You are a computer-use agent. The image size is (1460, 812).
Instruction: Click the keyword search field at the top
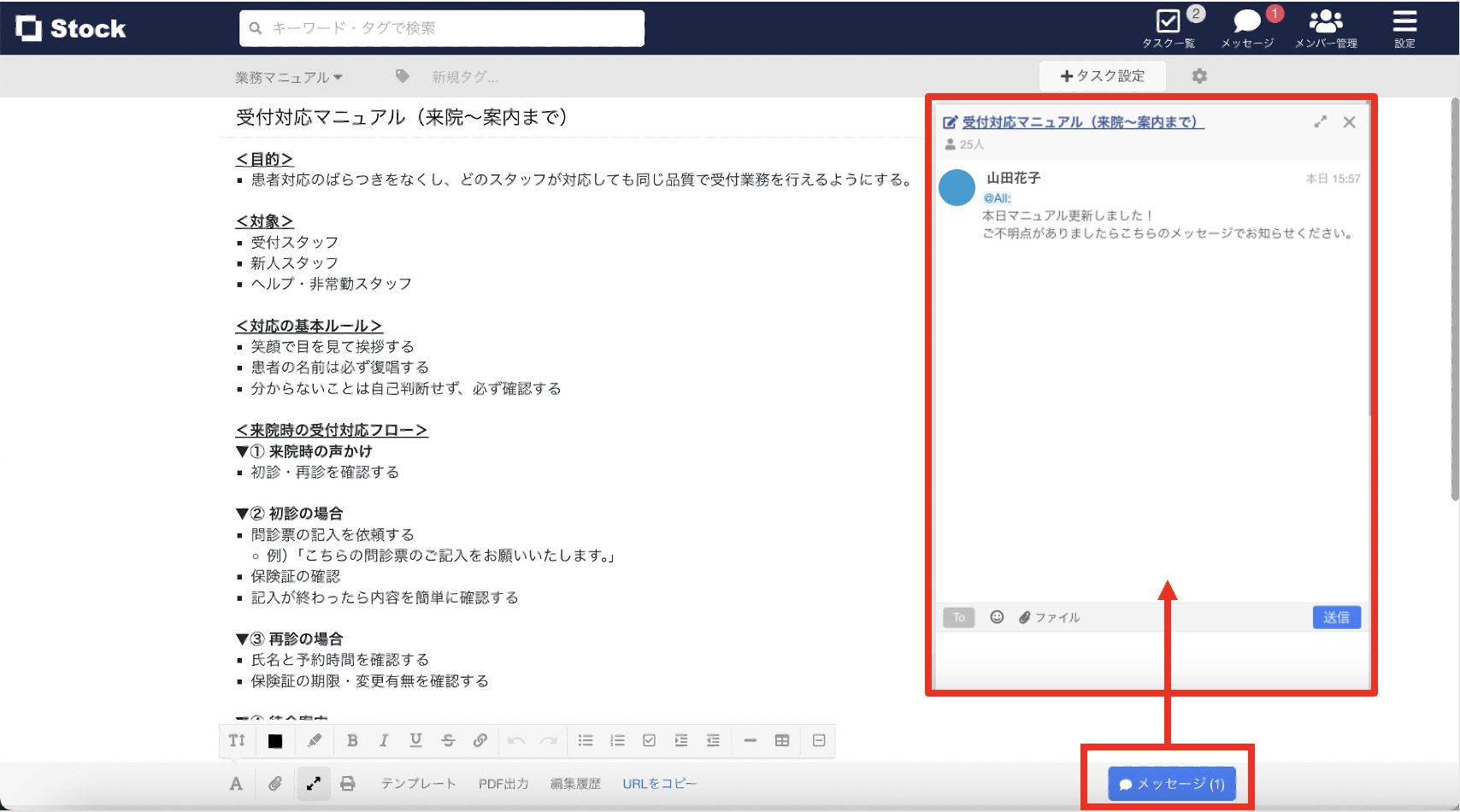coord(441,27)
